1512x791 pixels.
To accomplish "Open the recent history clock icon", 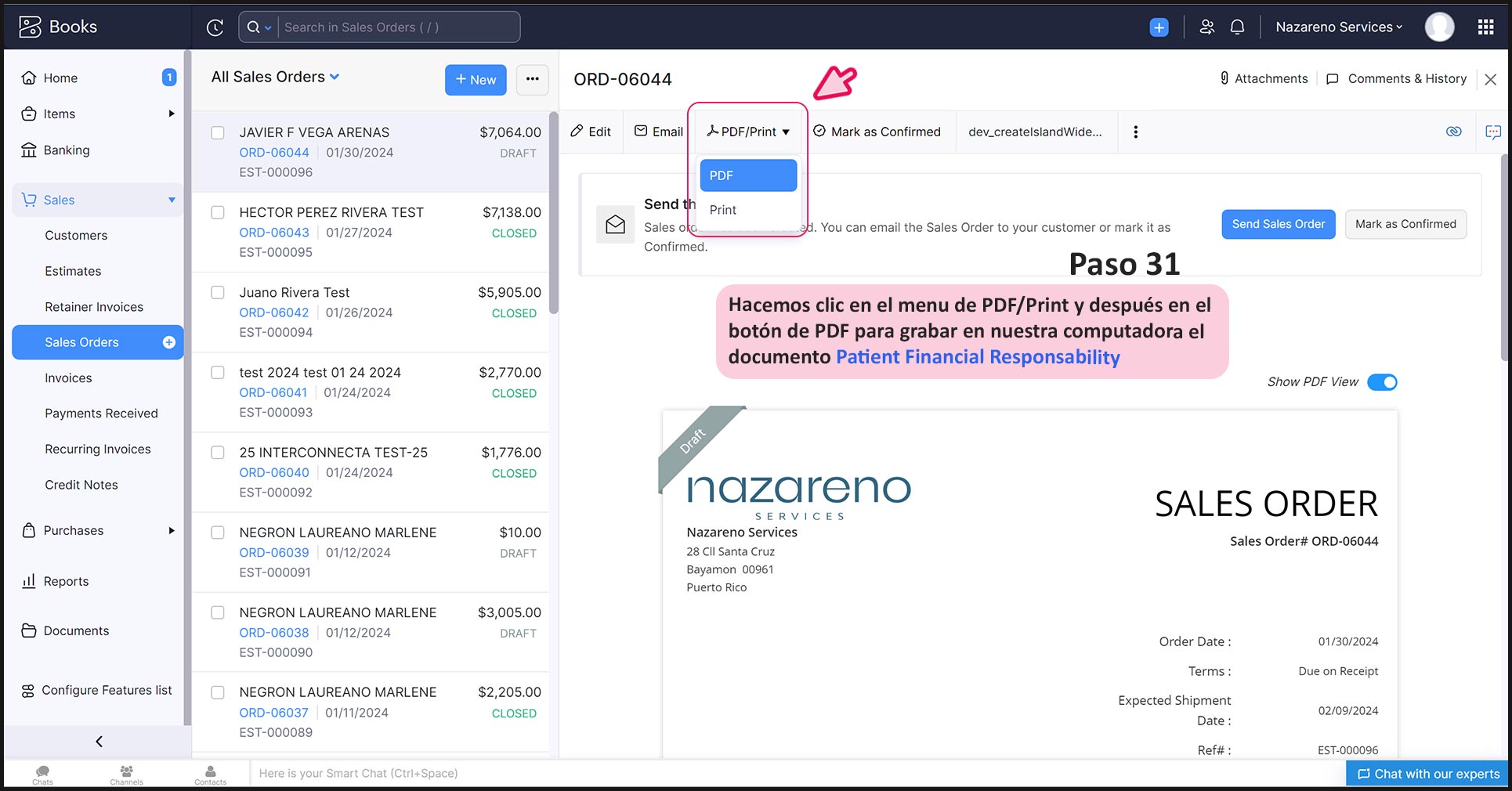I will [215, 27].
